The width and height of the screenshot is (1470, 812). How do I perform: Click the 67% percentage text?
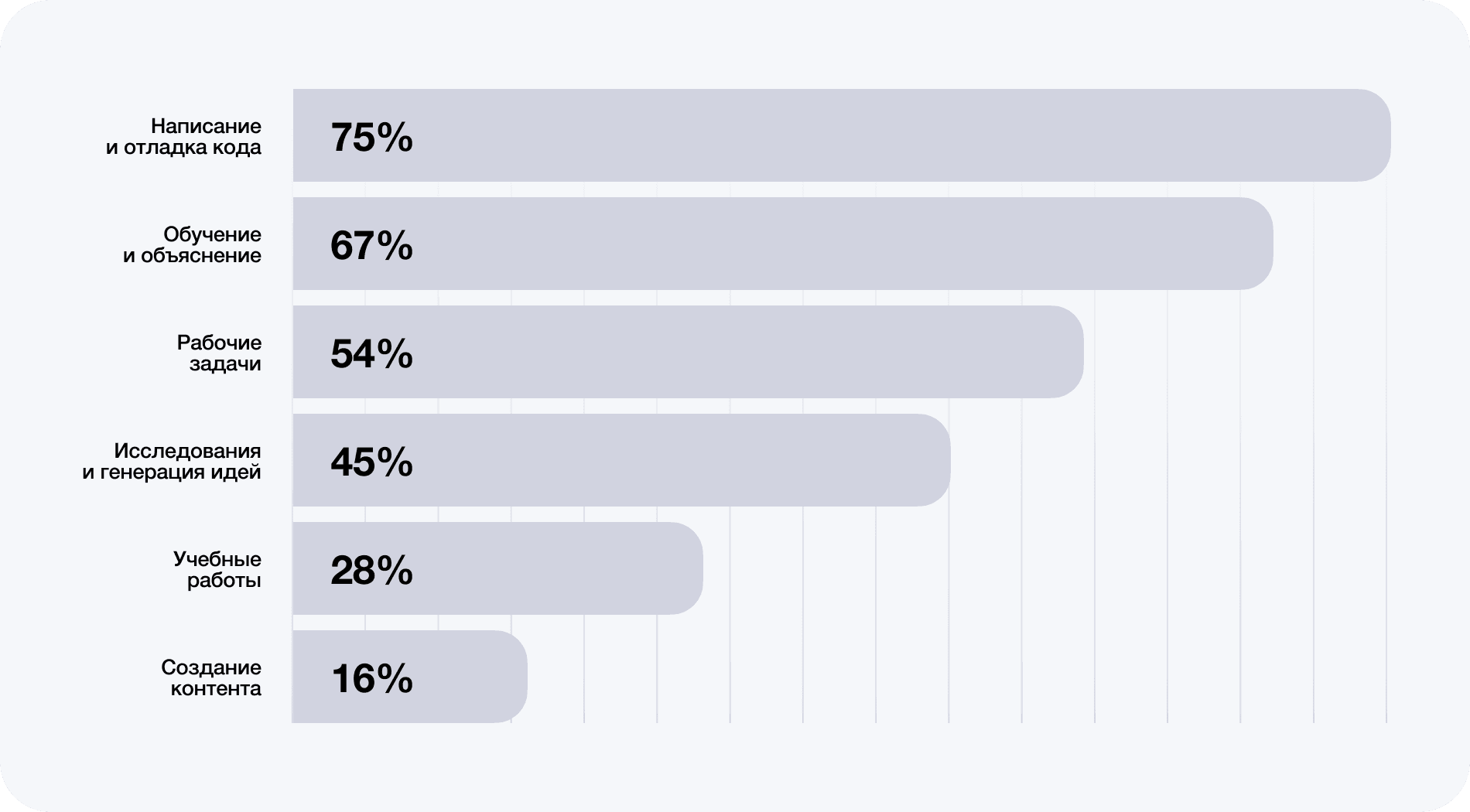pos(371,246)
